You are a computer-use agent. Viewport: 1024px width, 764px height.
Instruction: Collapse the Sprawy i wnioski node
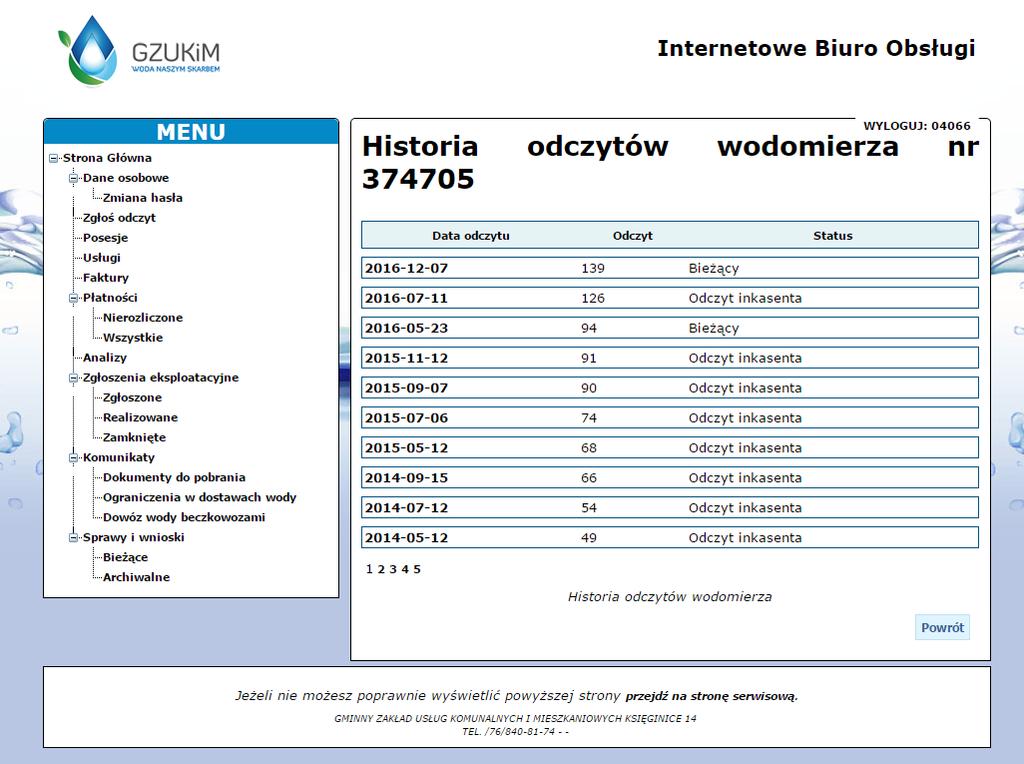coord(74,537)
